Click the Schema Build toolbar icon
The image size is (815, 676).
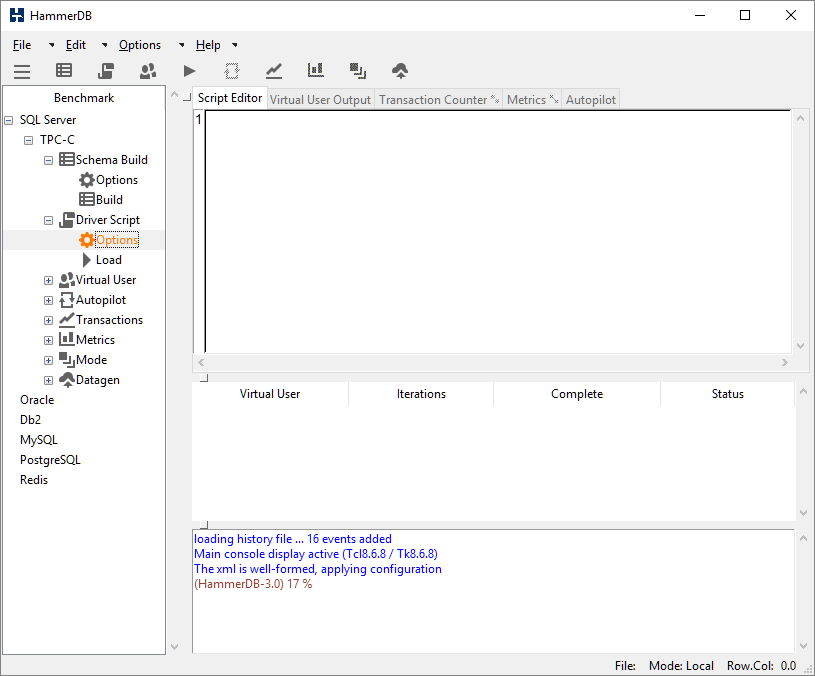click(64, 71)
